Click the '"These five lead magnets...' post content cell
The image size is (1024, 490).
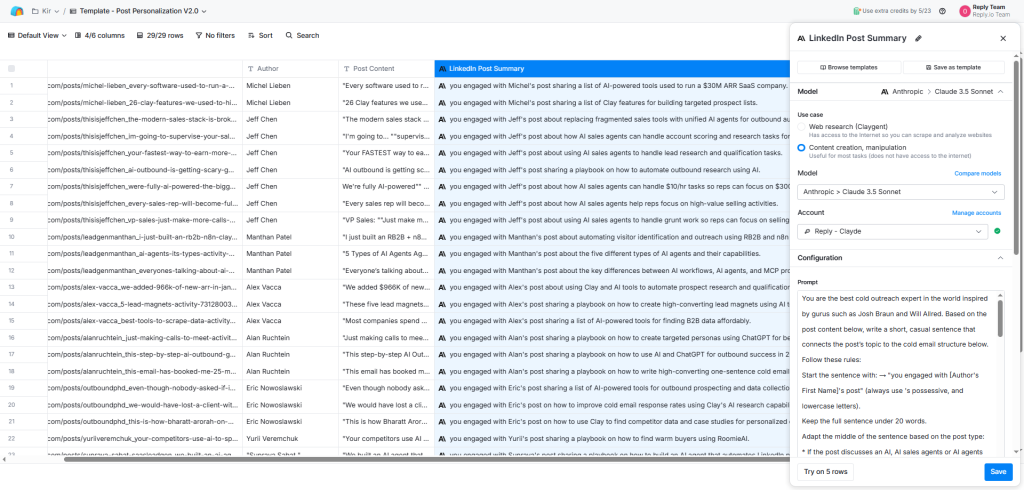[x=387, y=304]
